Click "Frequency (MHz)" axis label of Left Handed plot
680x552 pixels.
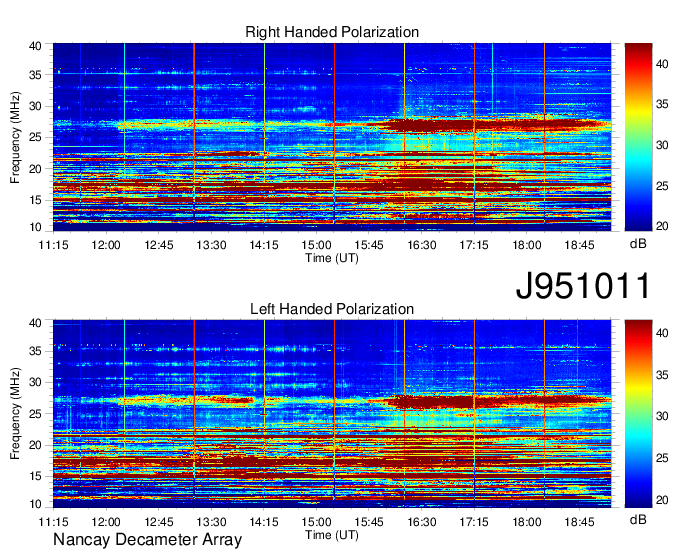(15, 414)
